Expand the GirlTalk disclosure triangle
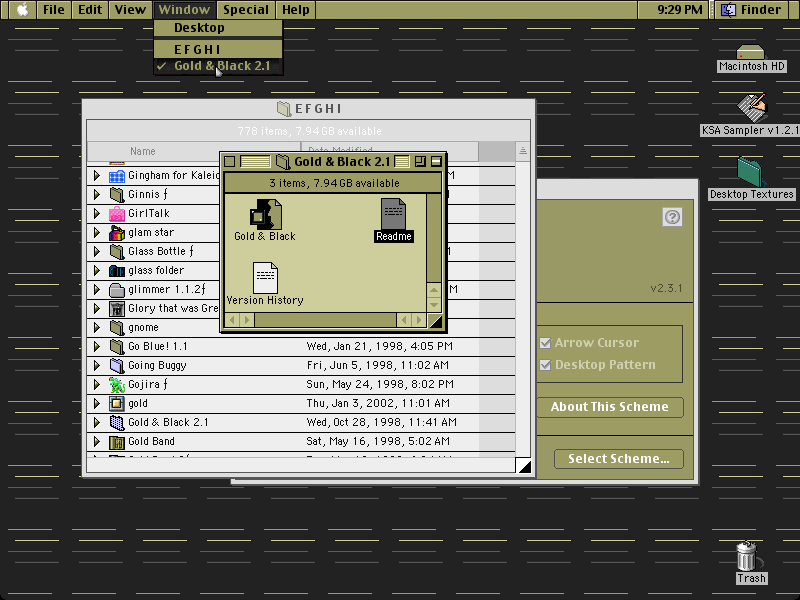This screenshot has width=800, height=600. point(96,213)
